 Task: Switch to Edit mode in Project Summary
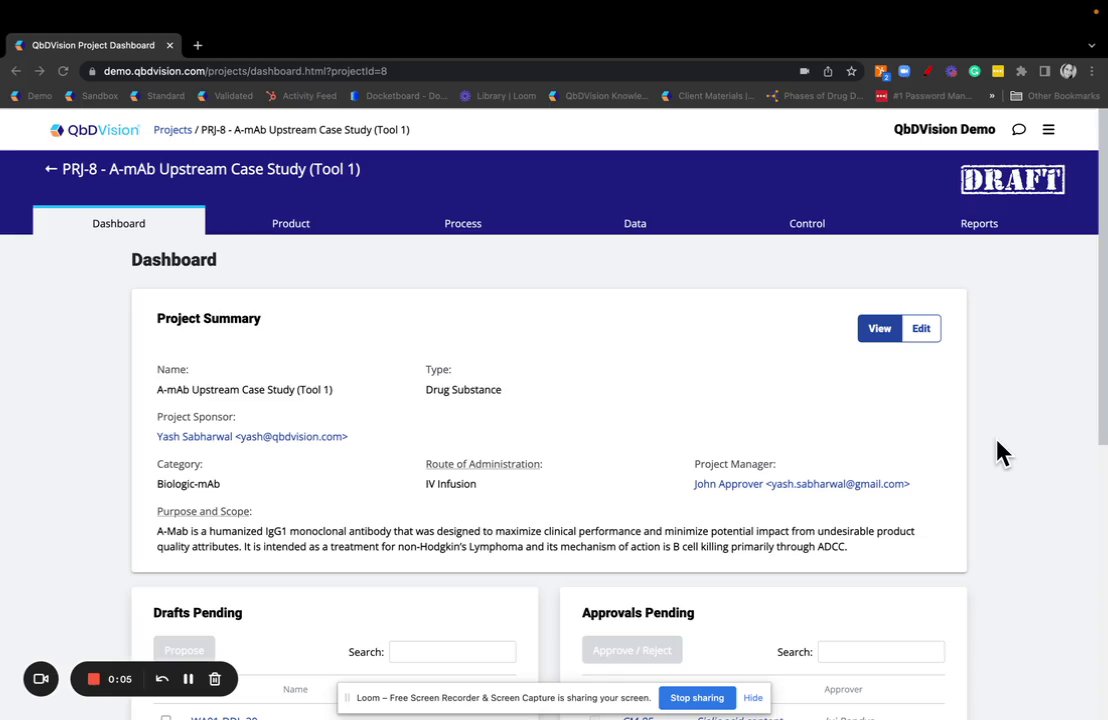pos(921,329)
